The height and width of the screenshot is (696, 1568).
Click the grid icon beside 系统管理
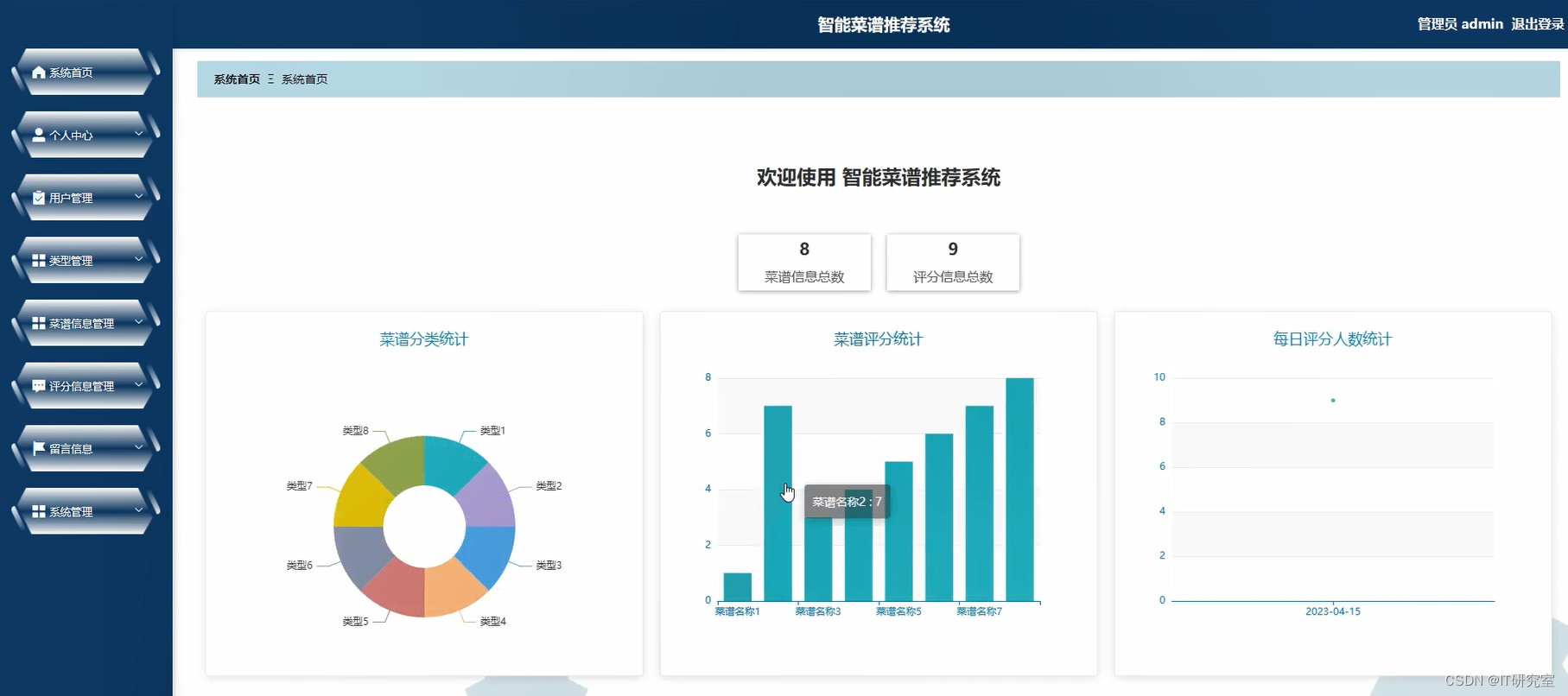(x=39, y=511)
